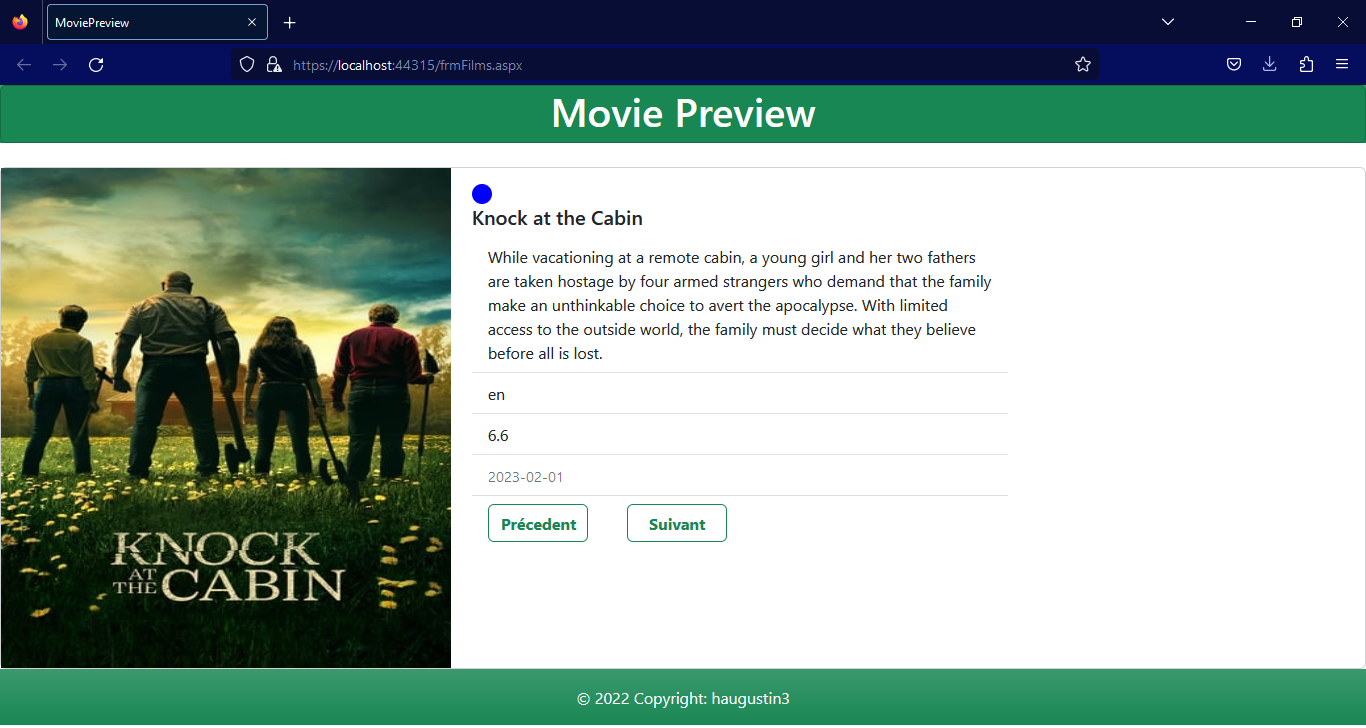Go to previous movie with Précedent
This screenshot has height=728, width=1366.
[538, 524]
